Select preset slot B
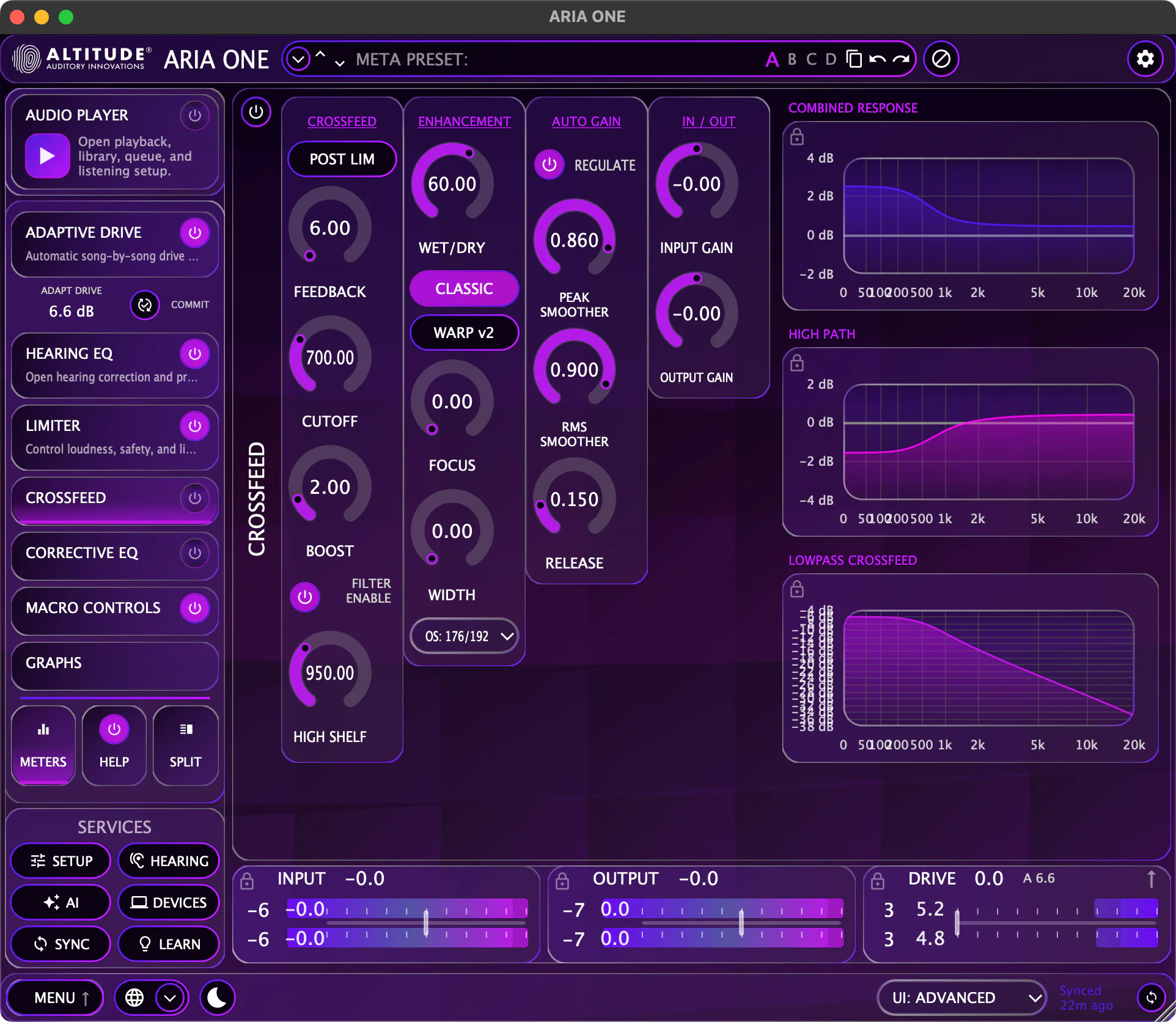 coord(792,59)
